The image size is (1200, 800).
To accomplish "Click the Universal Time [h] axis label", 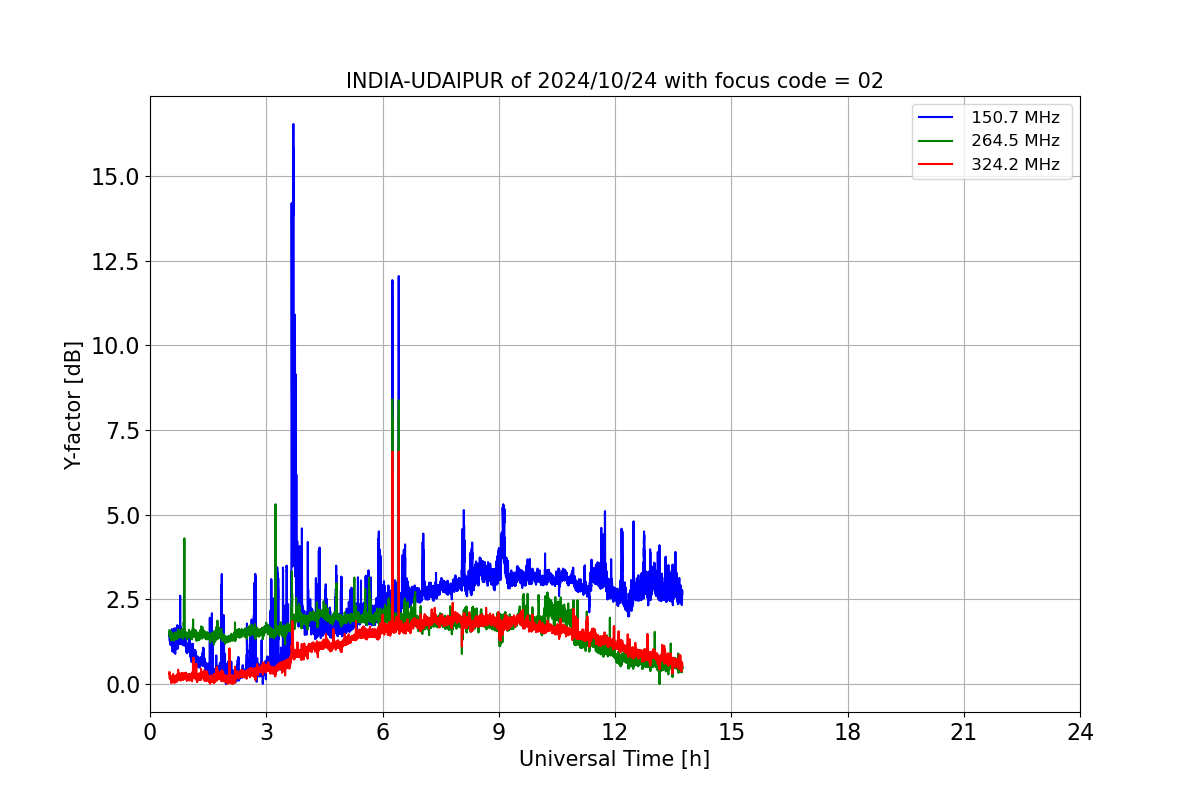I will pos(614,760).
